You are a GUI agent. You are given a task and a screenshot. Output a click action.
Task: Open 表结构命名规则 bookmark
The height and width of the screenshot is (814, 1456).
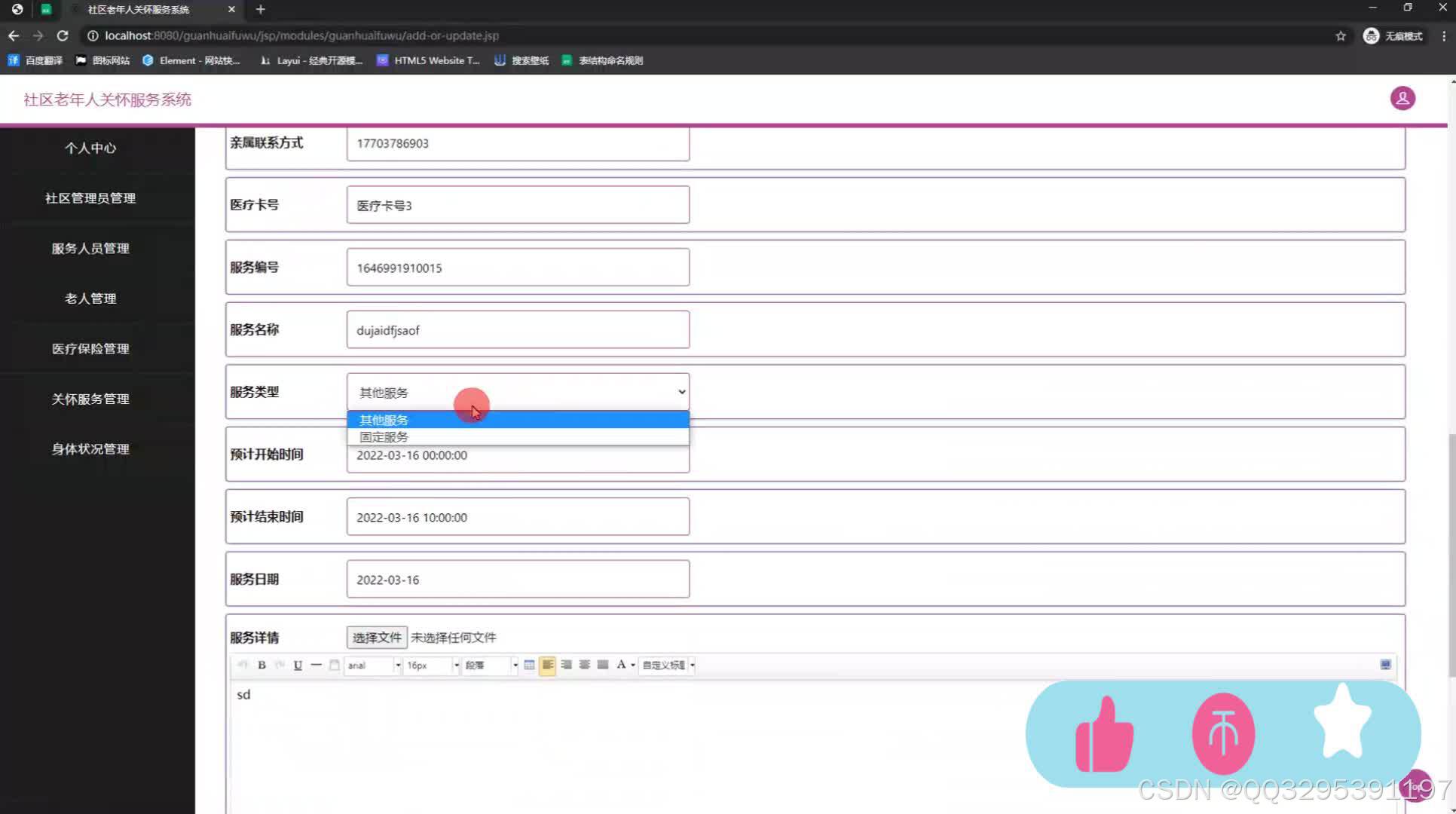pyautogui.click(x=602, y=60)
